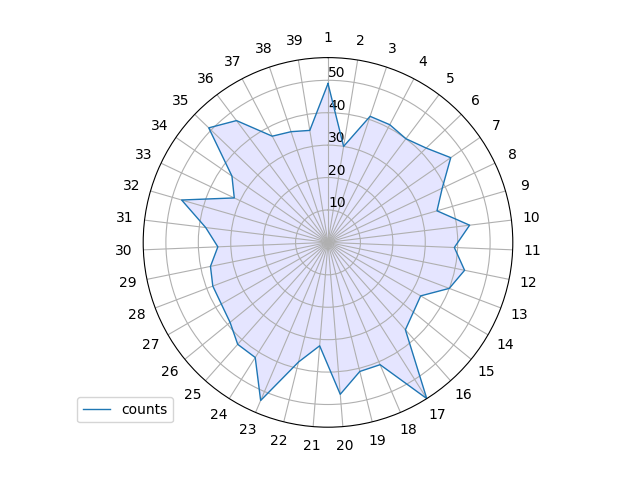The width and height of the screenshot is (640, 480).
Task: Click angular axis label 6
Action: tap(475, 100)
